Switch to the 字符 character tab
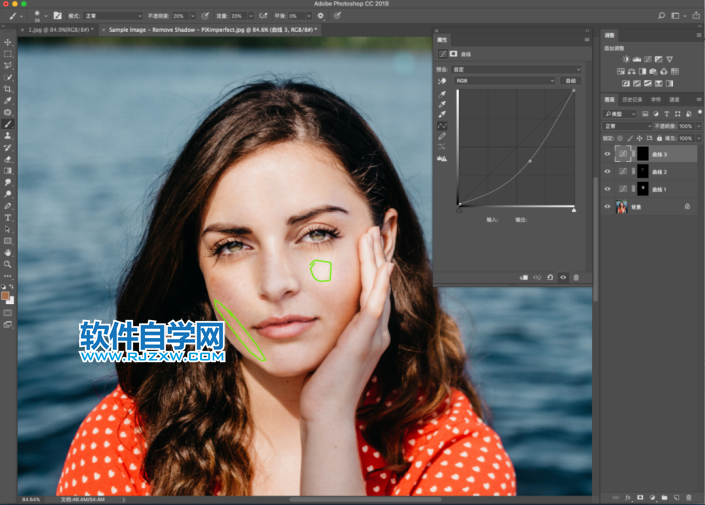Screen dimensions: 705x505 [656, 100]
